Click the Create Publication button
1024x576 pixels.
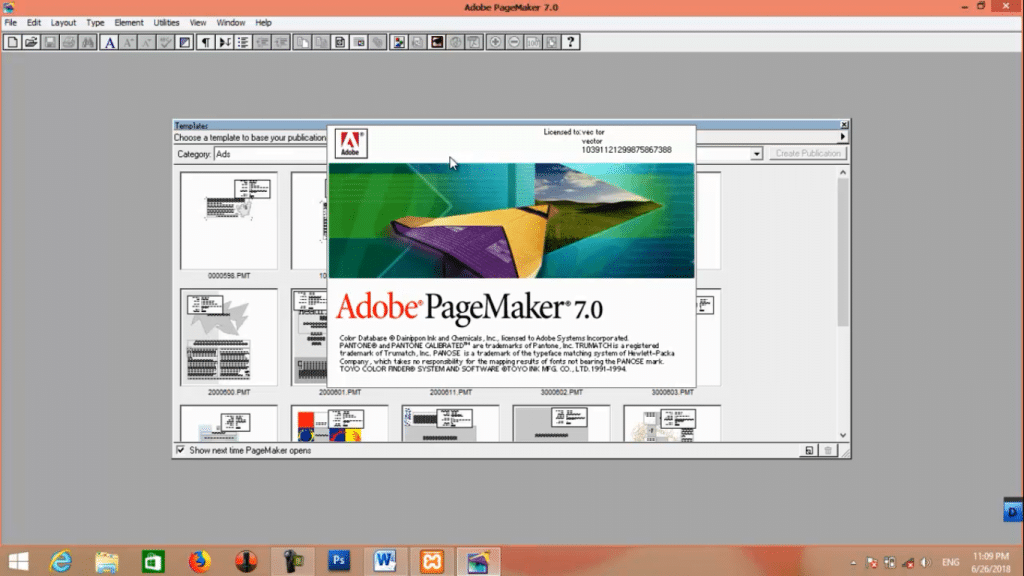807,153
